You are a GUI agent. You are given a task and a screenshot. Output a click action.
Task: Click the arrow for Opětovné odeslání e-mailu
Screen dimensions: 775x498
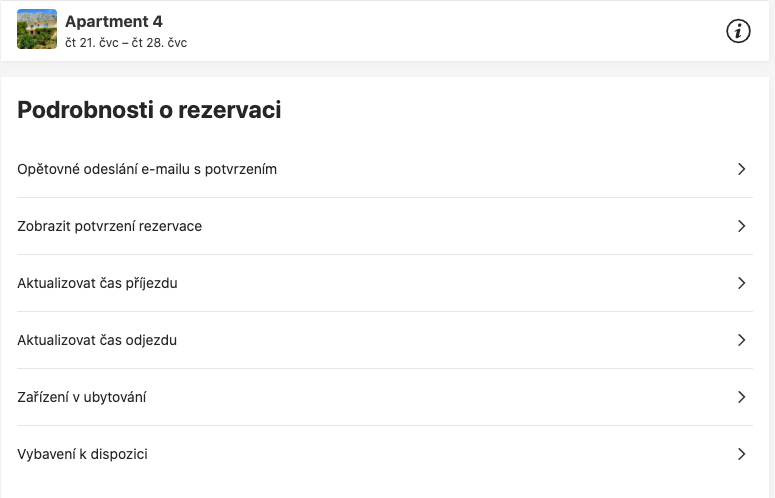pyautogui.click(x=741, y=169)
